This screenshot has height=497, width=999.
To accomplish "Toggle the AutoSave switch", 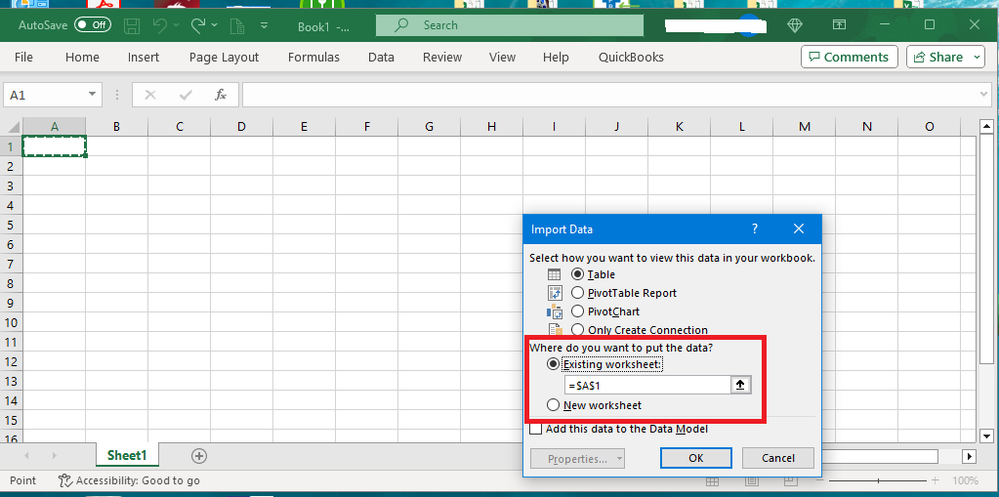I will tap(93, 25).
